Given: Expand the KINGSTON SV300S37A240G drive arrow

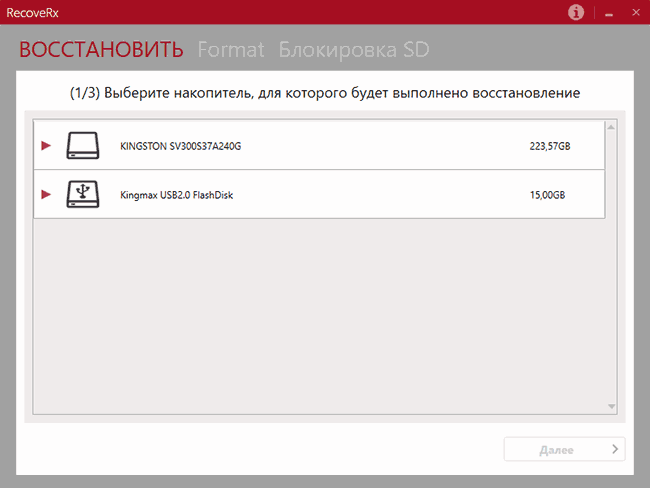Looking at the screenshot, I should tap(46, 146).
